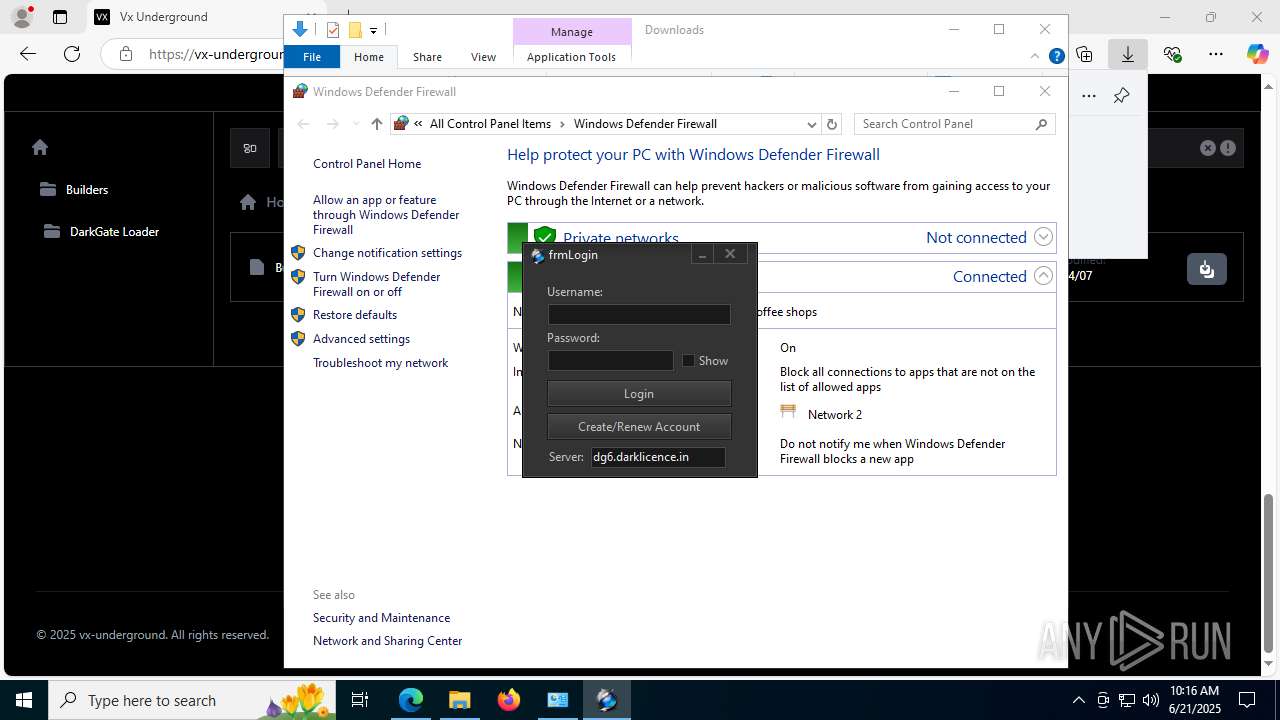Click shield icon beside Advanced settings
The height and width of the screenshot is (720, 1280).
click(298, 339)
